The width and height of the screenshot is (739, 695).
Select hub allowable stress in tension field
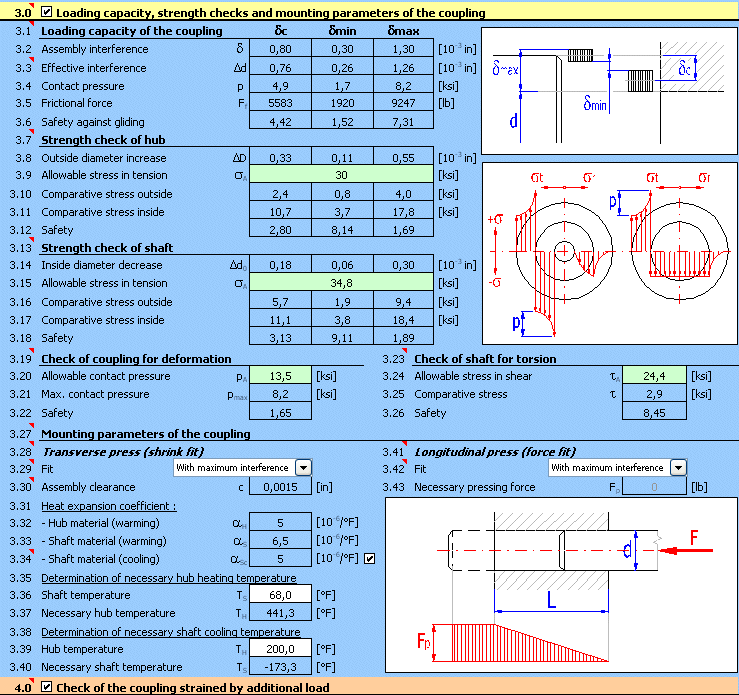pos(341,175)
